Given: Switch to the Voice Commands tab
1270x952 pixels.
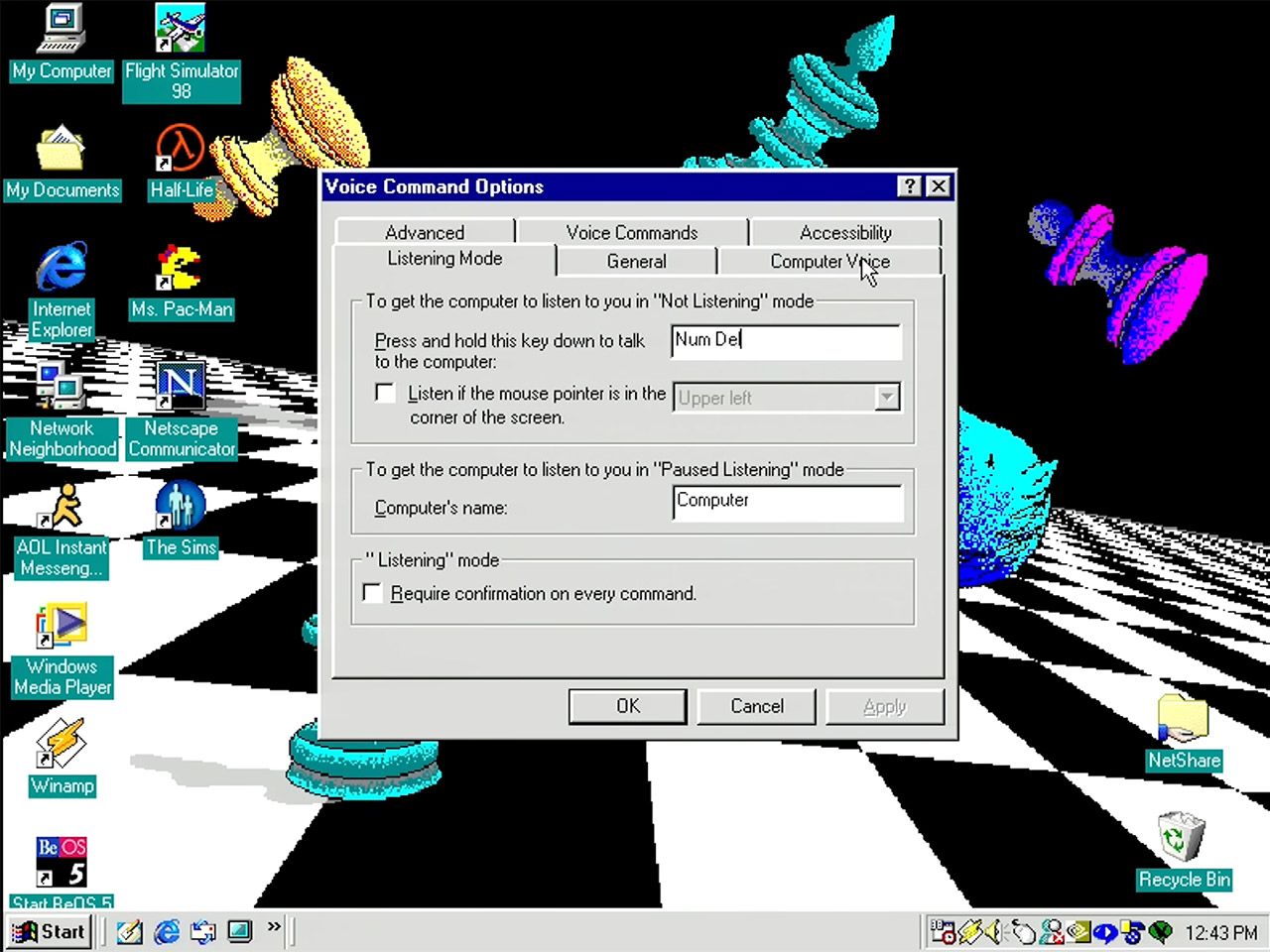Looking at the screenshot, I should pos(632,232).
